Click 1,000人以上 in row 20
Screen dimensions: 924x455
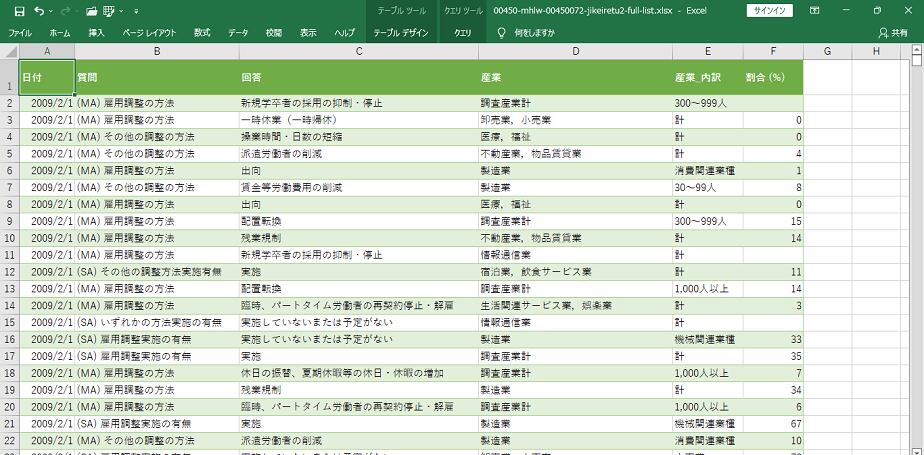click(708, 407)
